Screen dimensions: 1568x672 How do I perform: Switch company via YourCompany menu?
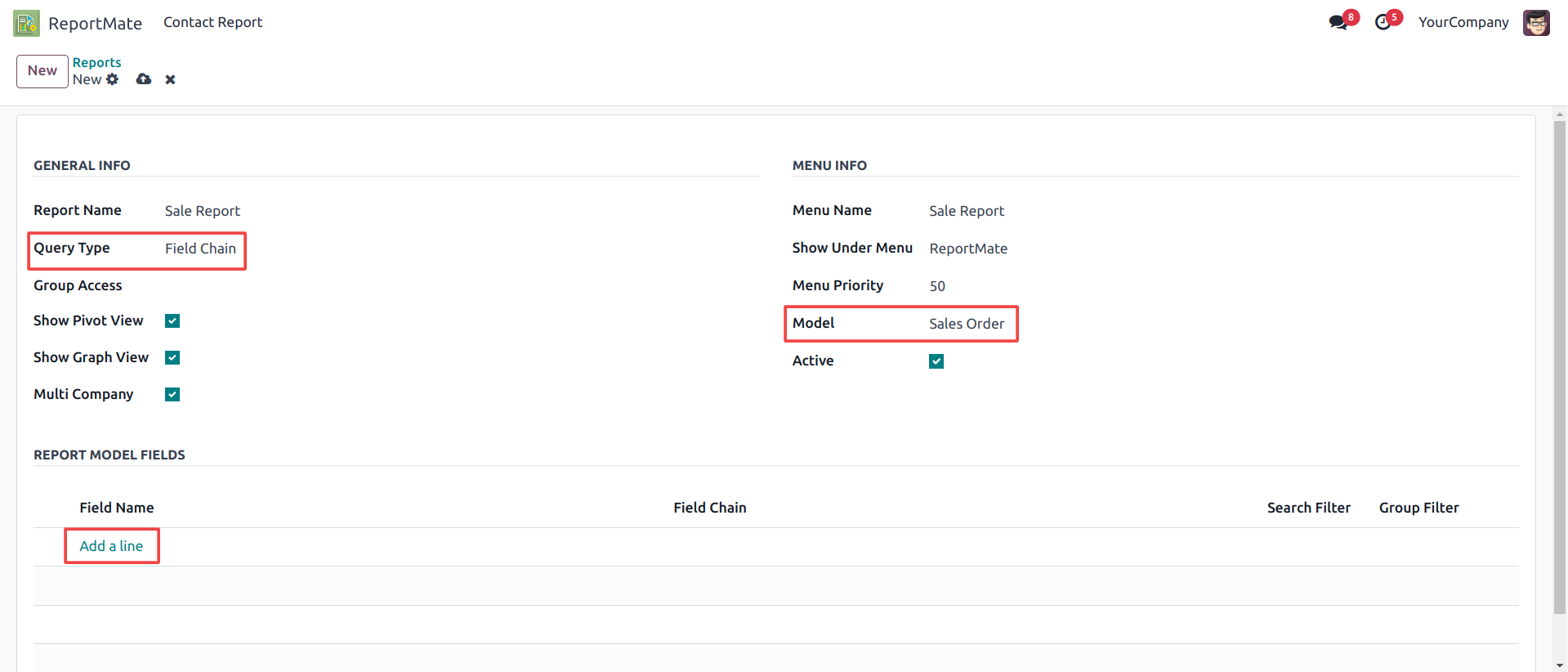(x=1463, y=22)
